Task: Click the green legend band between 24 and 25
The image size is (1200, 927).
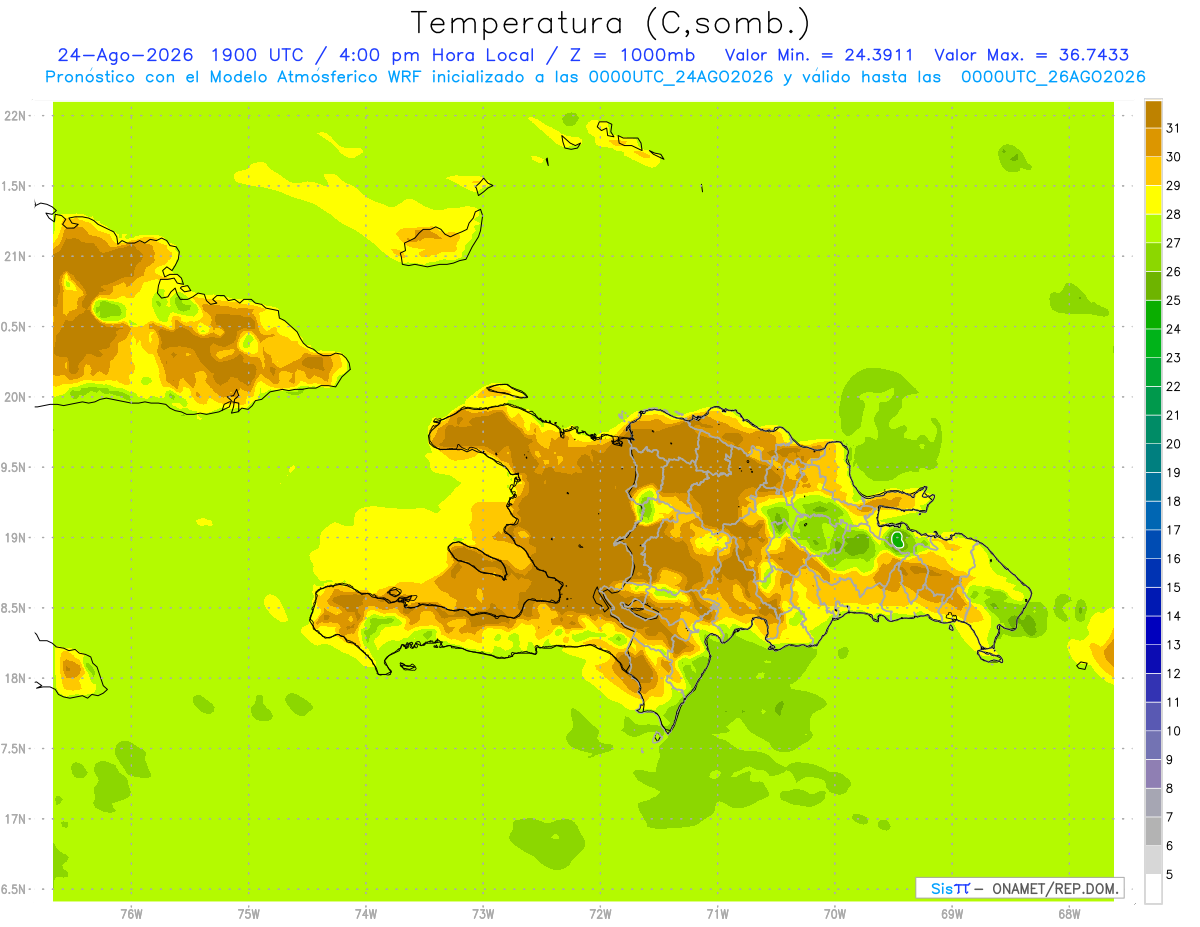Action: [1153, 315]
